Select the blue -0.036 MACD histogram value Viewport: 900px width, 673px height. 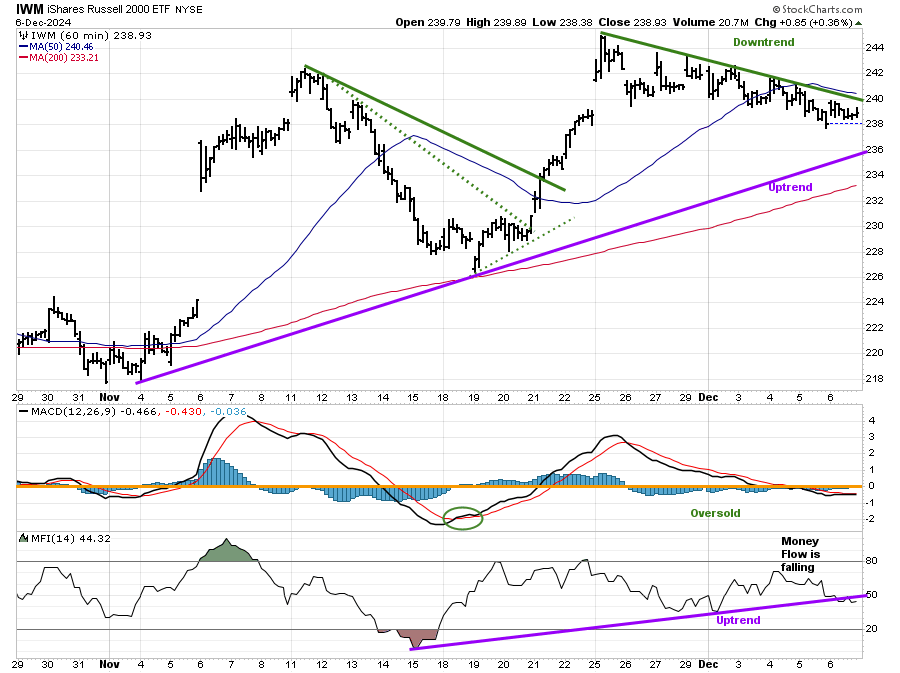point(228,411)
